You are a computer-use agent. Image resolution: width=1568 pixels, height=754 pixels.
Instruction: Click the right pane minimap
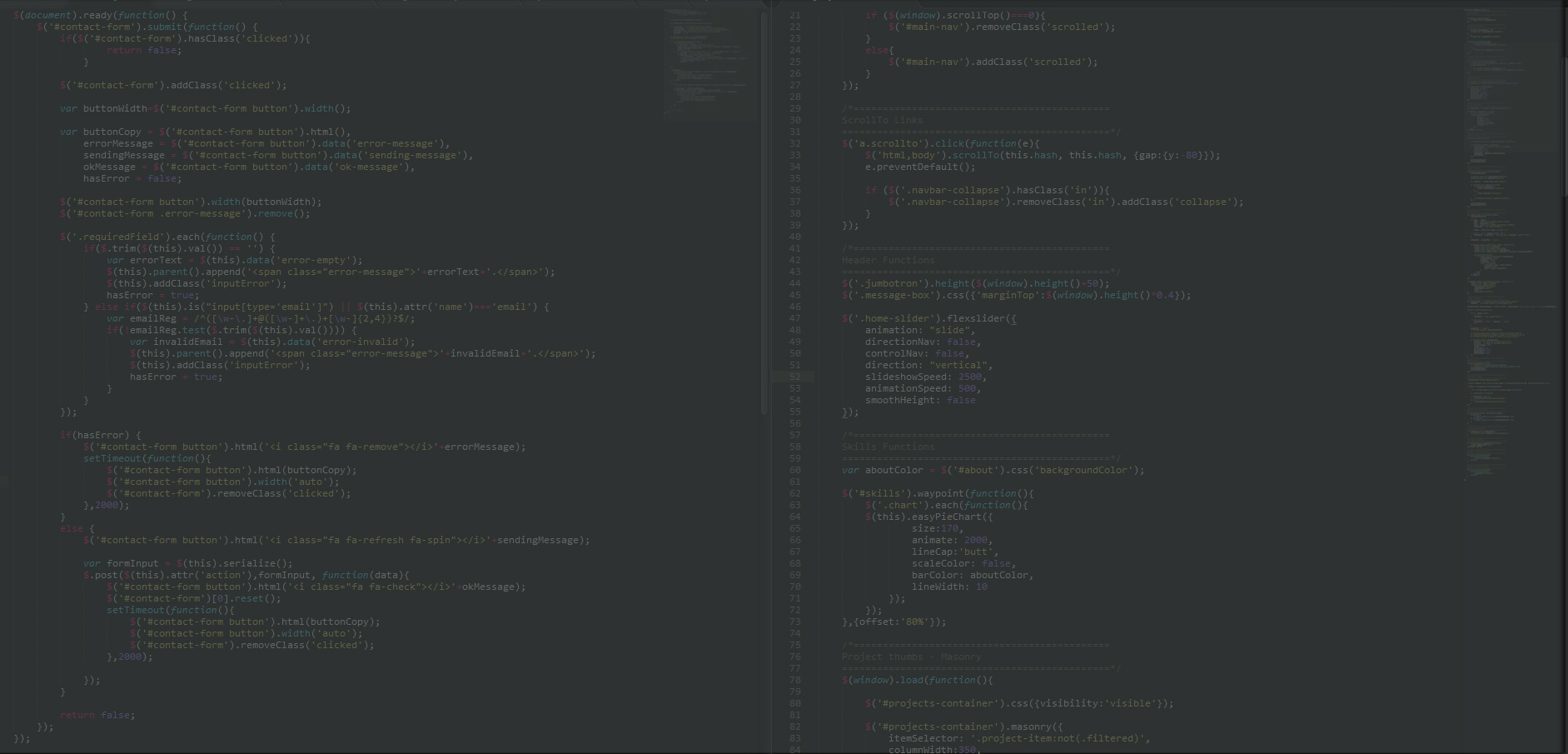pyautogui.click(x=1507, y=242)
